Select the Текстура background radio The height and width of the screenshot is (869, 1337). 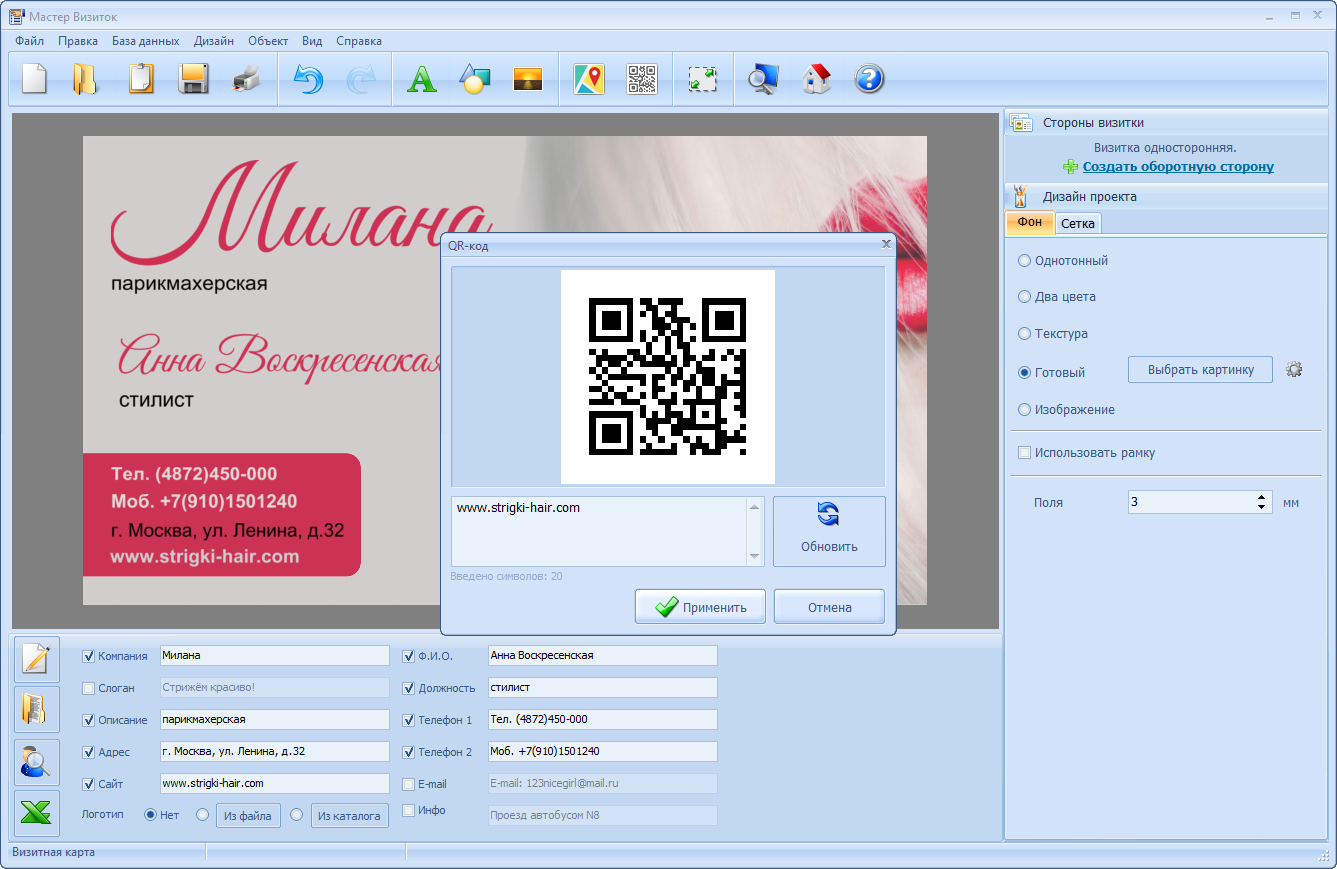(1024, 334)
